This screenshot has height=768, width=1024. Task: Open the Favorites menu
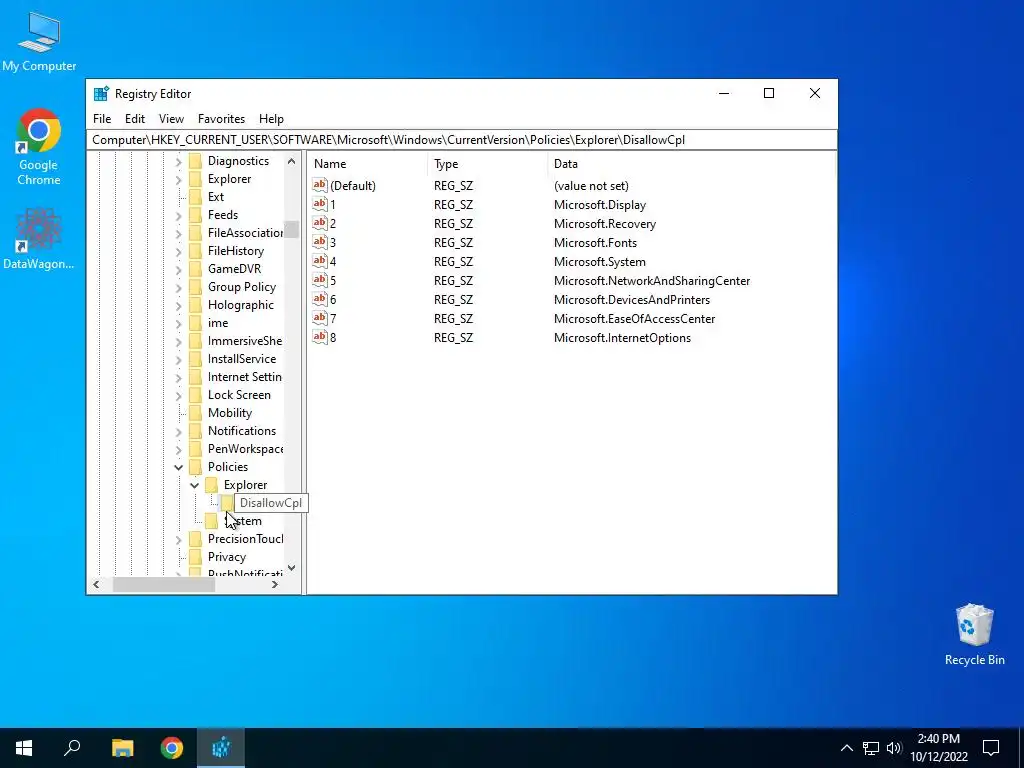(221, 119)
